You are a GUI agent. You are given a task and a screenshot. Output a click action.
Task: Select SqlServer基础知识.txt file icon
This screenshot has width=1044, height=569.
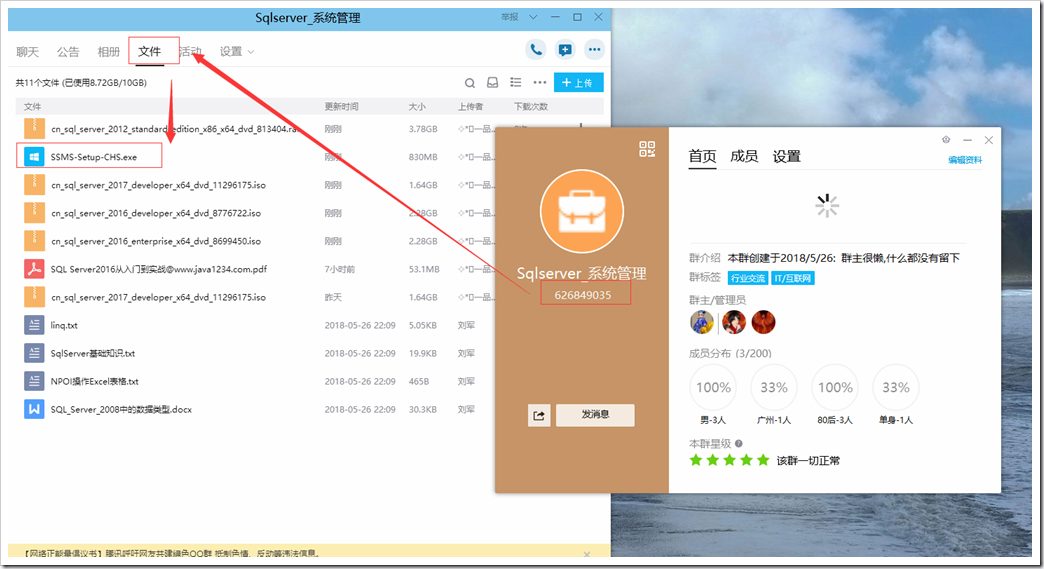35,353
